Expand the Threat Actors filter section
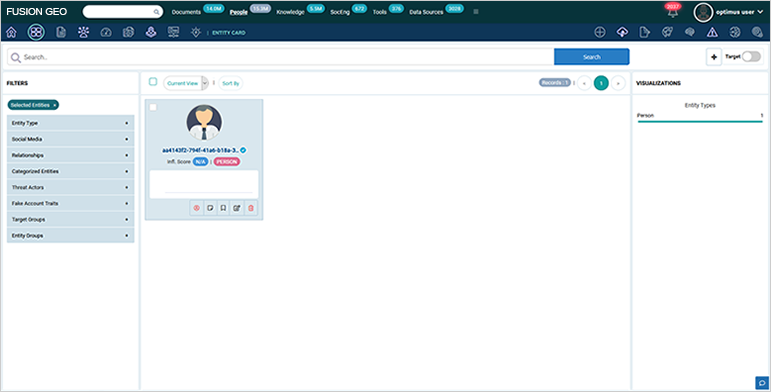This screenshot has width=771, height=392. [x=70, y=187]
